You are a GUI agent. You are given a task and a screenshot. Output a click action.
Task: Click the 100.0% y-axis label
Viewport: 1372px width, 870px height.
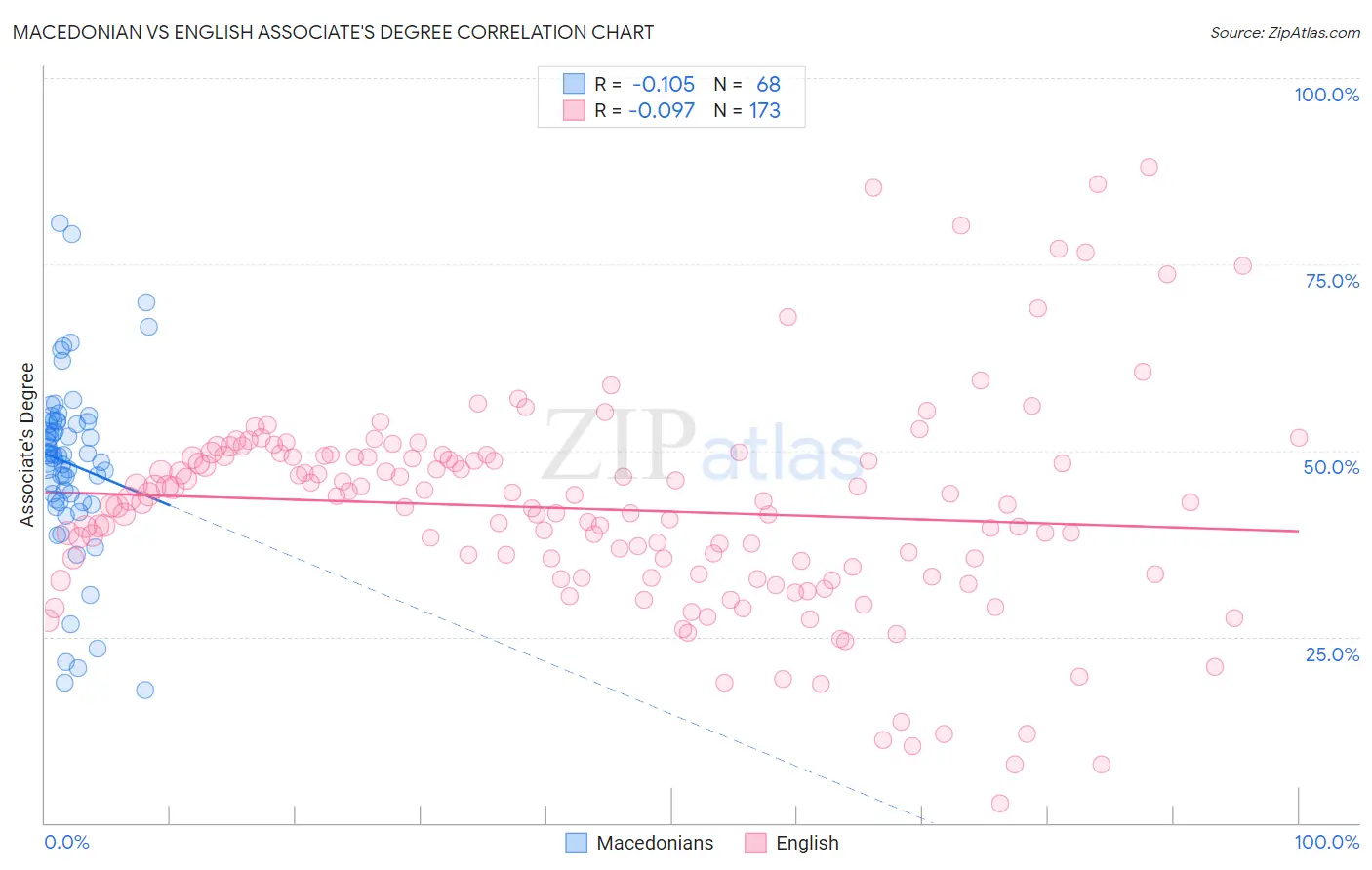pos(1326,95)
